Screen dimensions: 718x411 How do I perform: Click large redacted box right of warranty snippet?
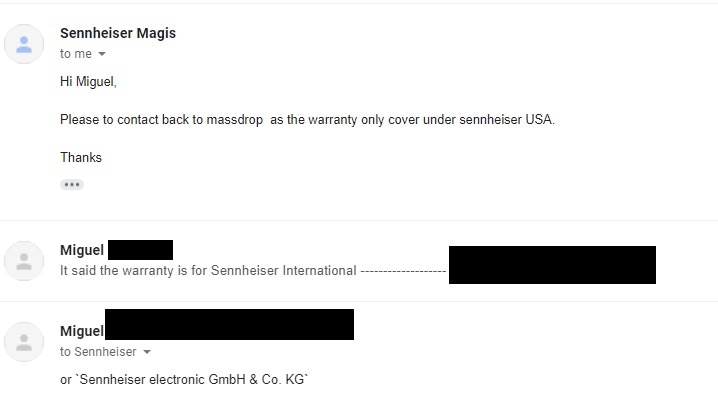[x=552, y=265]
